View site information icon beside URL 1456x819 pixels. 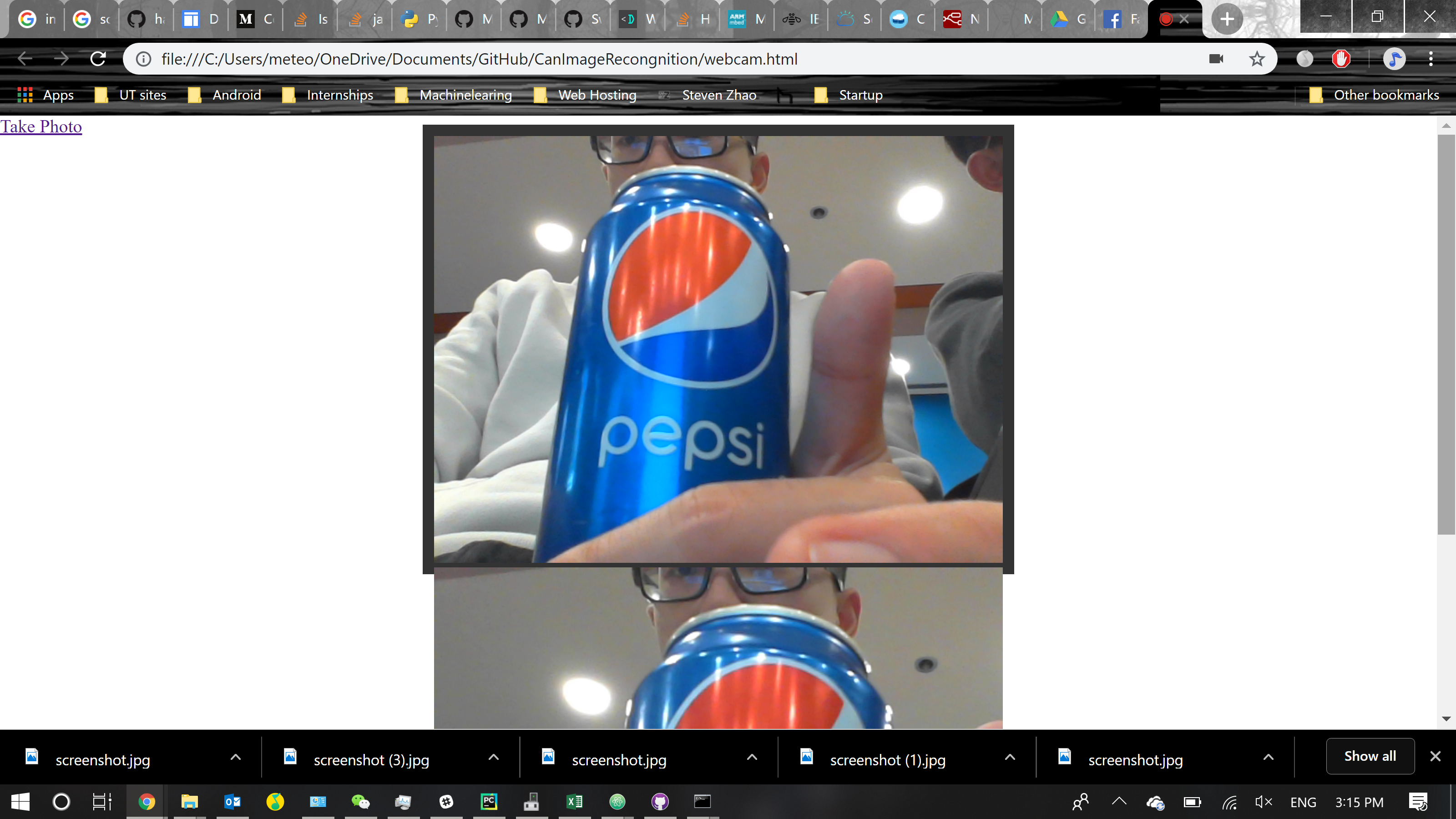pos(144,59)
